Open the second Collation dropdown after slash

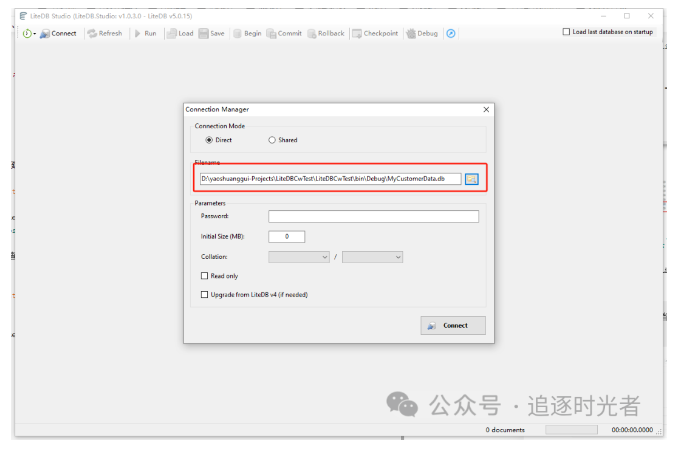[373, 257]
